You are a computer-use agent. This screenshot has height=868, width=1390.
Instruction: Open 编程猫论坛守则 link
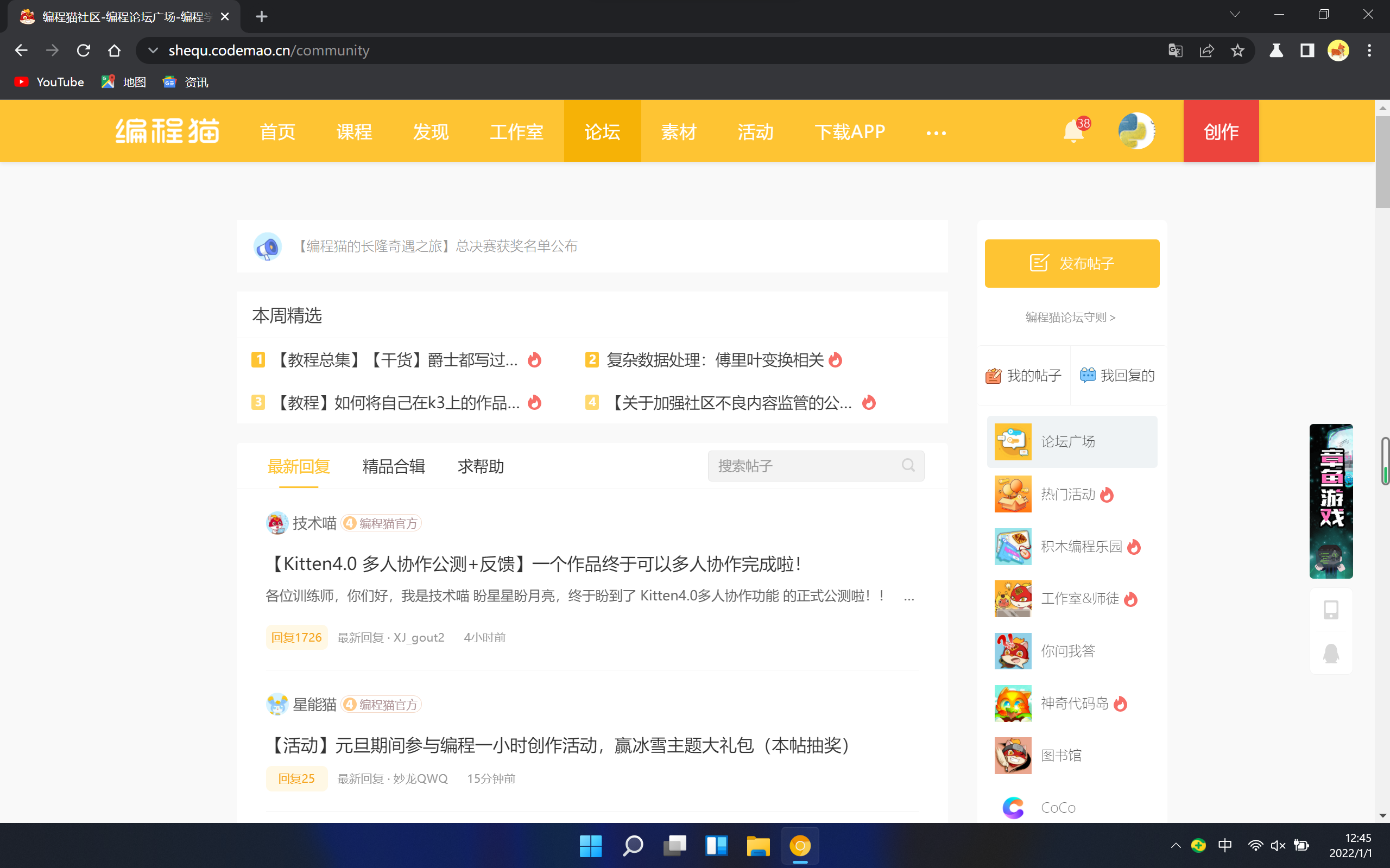tap(1070, 318)
